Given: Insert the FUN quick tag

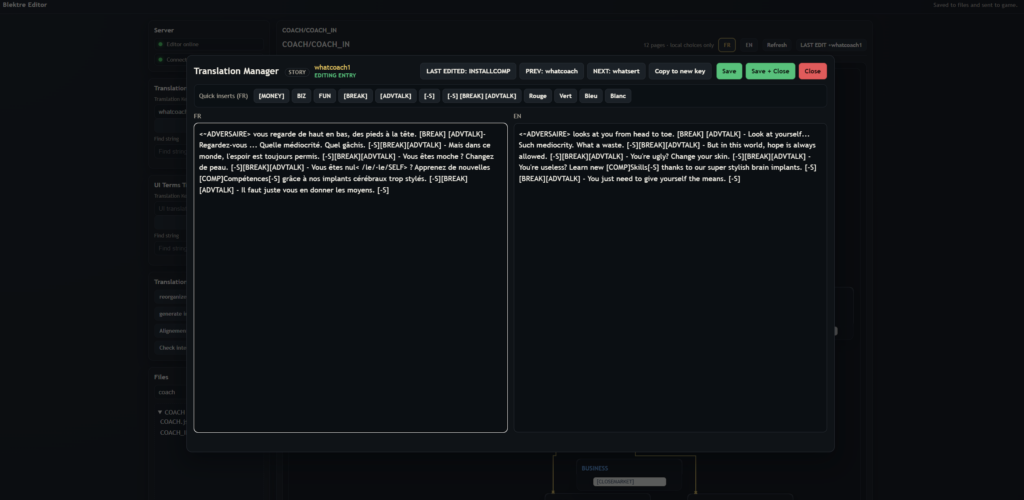Looking at the screenshot, I should (x=325, y=96).
